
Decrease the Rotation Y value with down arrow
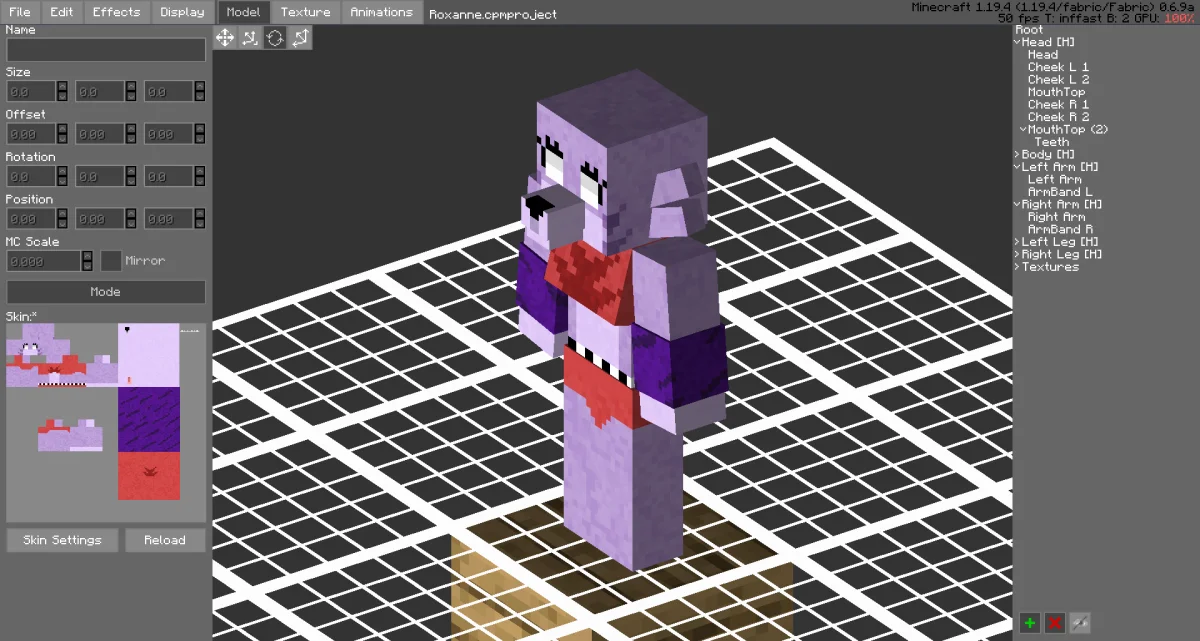click(130, 180)
